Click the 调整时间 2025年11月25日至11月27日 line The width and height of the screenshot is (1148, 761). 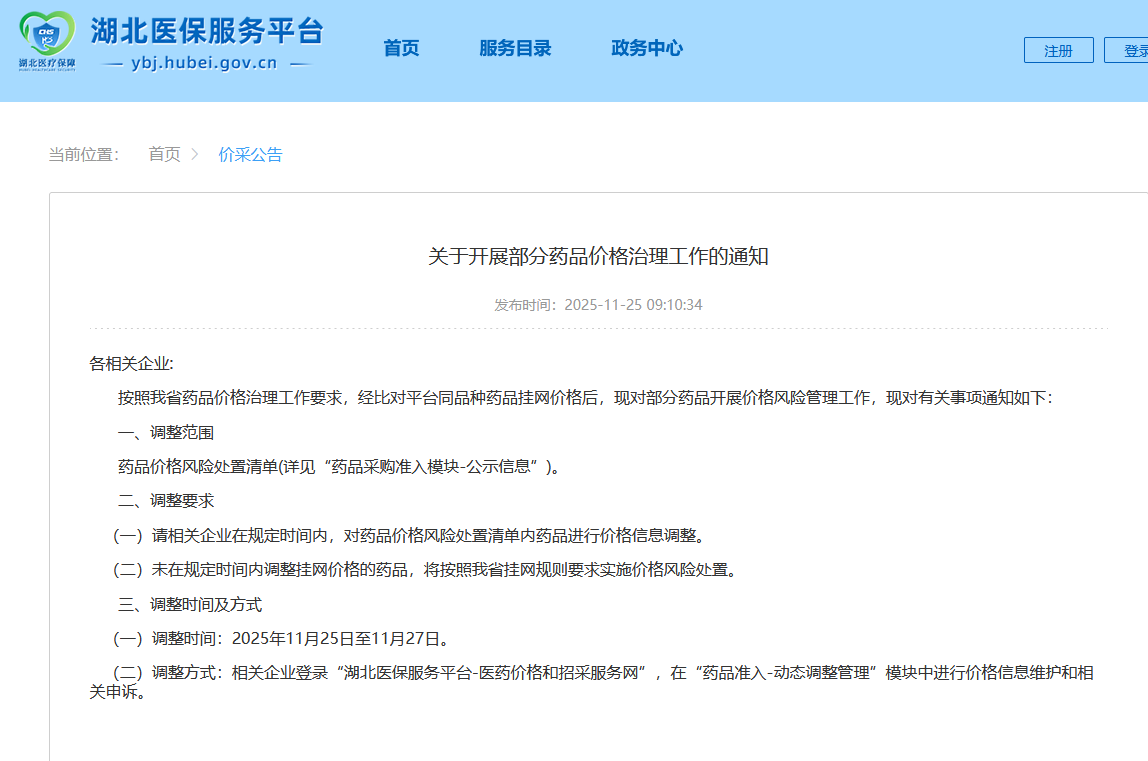282,638
